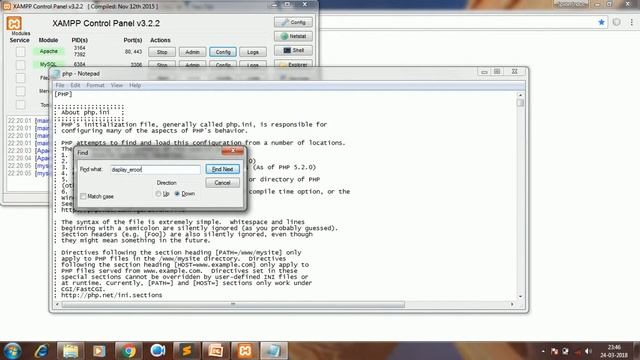Open Apache Config menu
The width and height of the screenshot is (640, 360).
click(223, 52)
